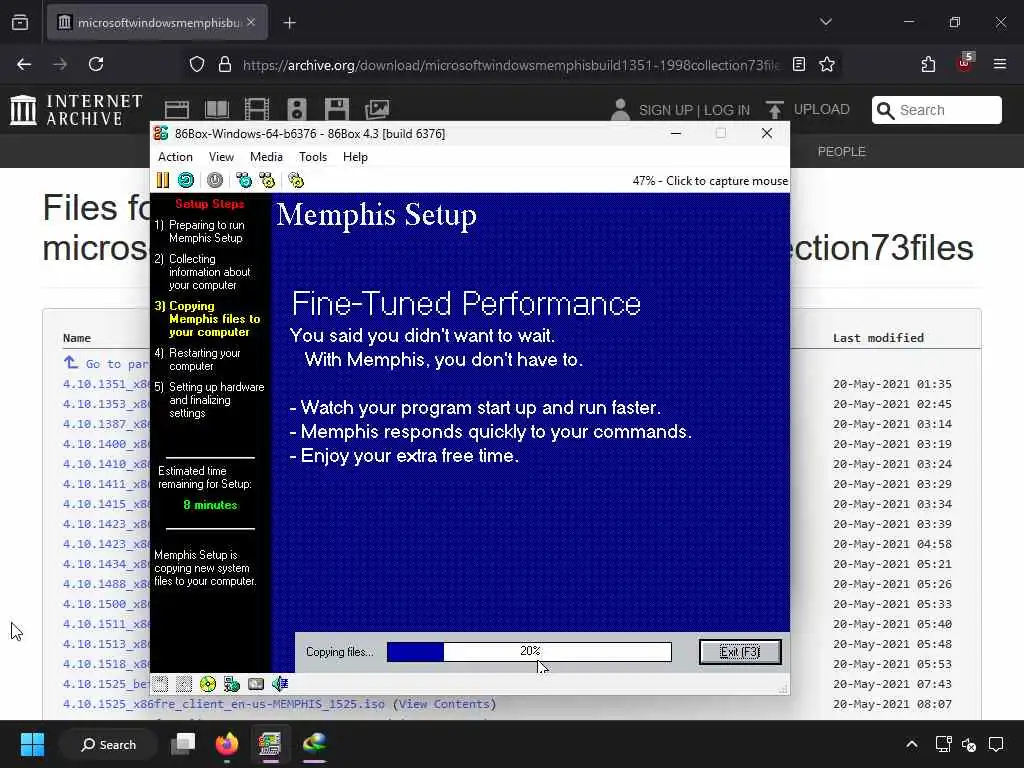Show hidden system tray icons chevron
The image size is (1024, 768).
click(912, 744)
